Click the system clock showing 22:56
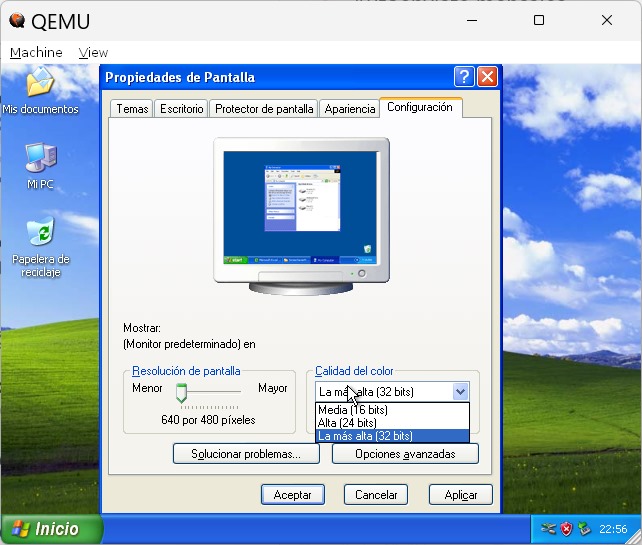Image resolution: width=642 pixels, height=545 pixels. [x=613, y=529]
